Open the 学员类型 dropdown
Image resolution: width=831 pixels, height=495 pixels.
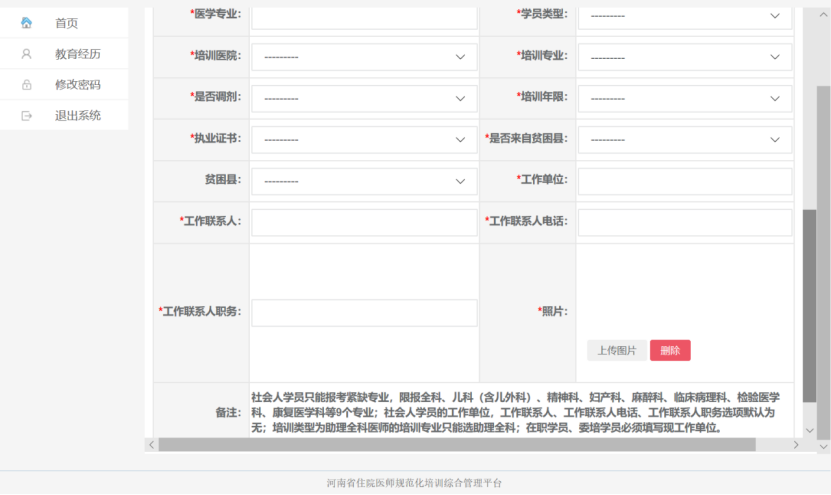pyautogui.click(x=685, y=16)
